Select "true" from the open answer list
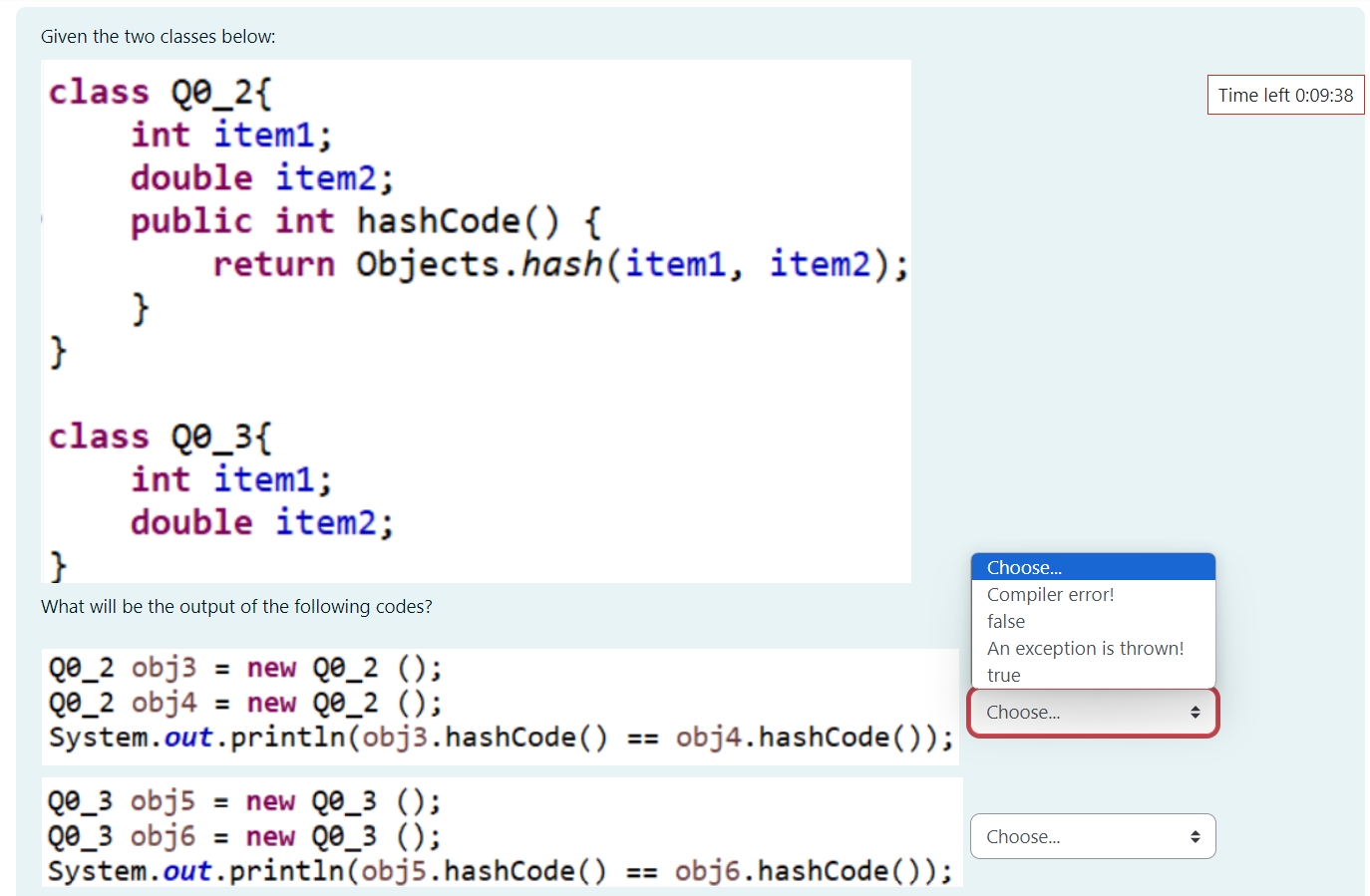Viewport: 1370px width, 896px height. coord(1003,675)
